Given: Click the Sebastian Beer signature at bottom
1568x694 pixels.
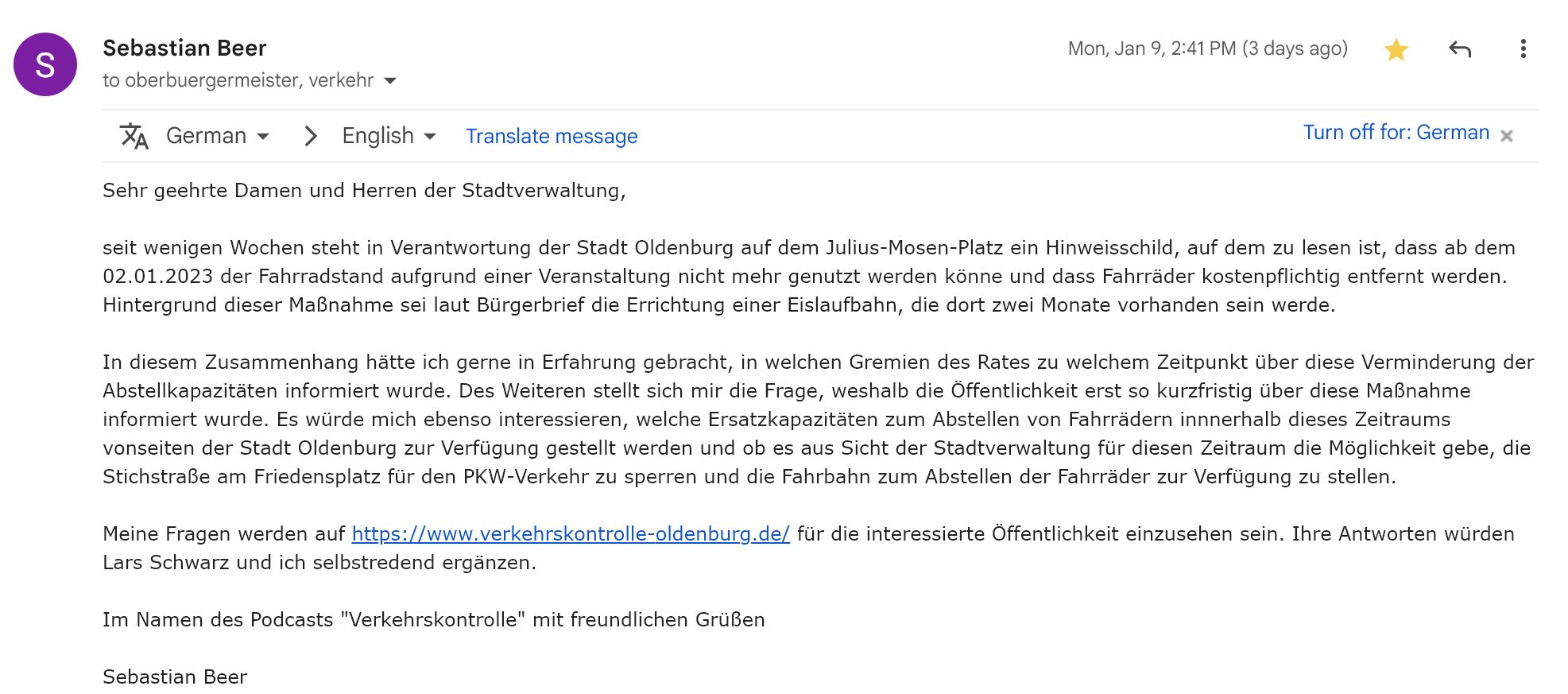Looking at the screenshot, I should (x=175, y=677).
